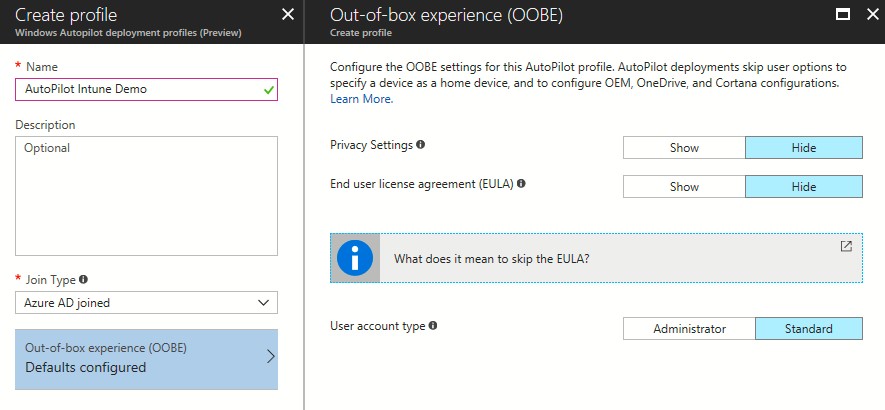The width and height of the screenshot is (885, 410).
Task: Click the Description text area
Action: [x=146, y=196]
